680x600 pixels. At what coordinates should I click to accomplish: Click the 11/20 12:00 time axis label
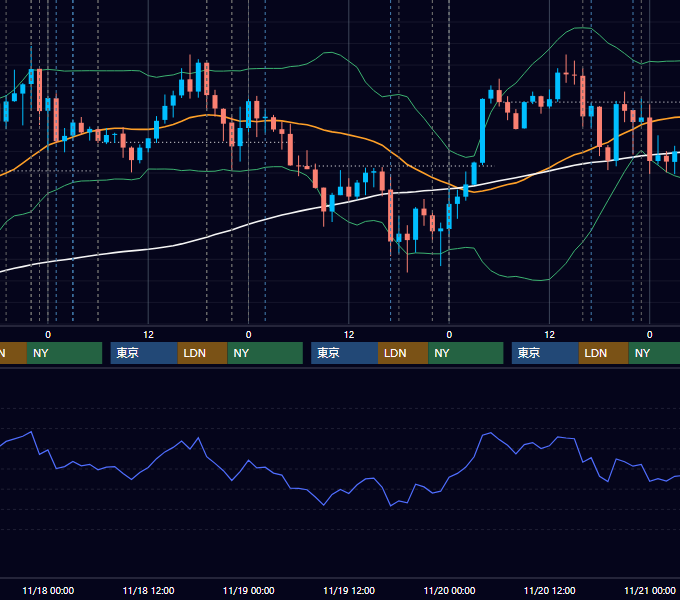tap(549, 590)
